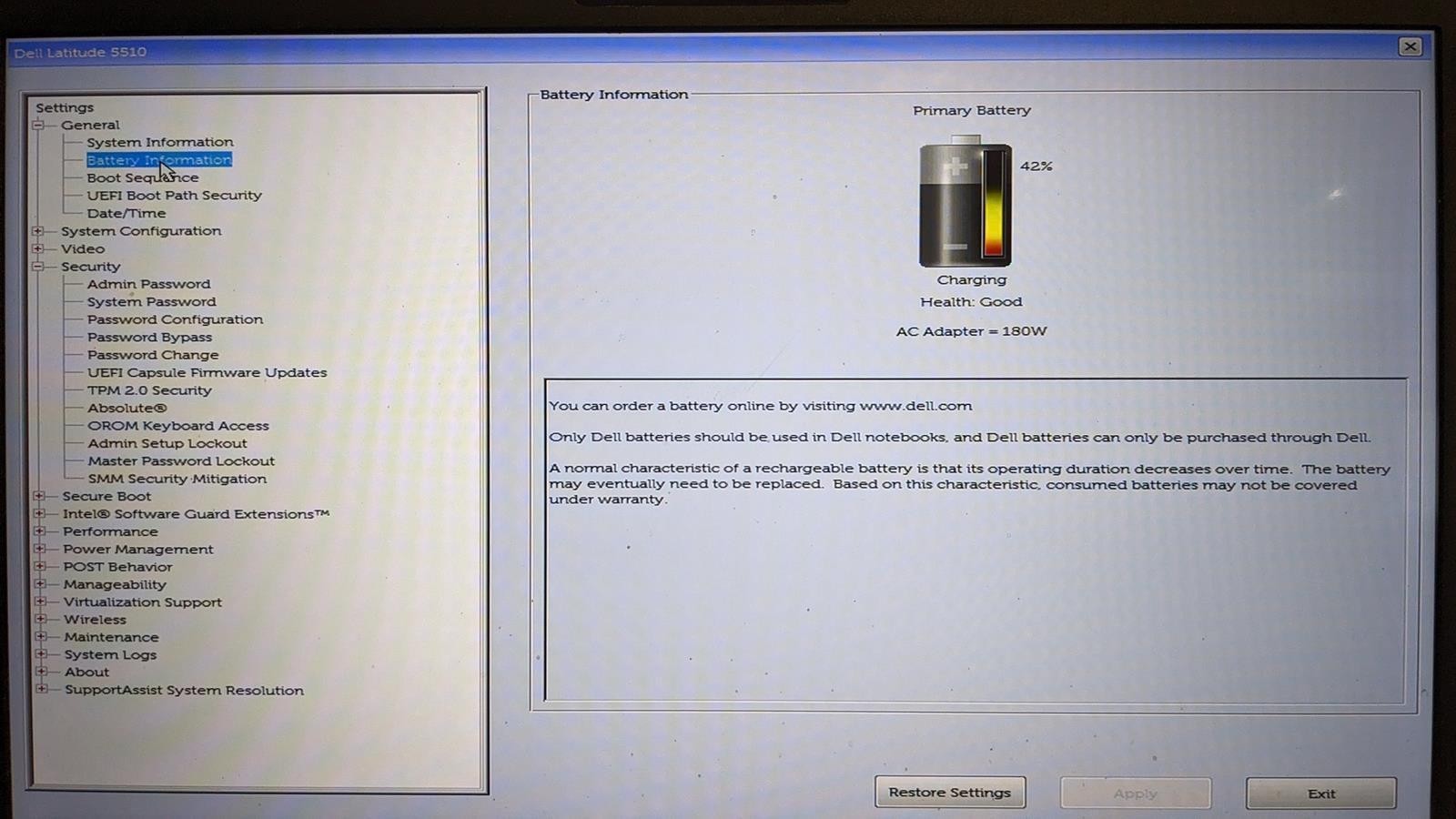Open OROM Keyboard Access setting
The height and width of the screenshot is (819, 1456).
[178, 426]
